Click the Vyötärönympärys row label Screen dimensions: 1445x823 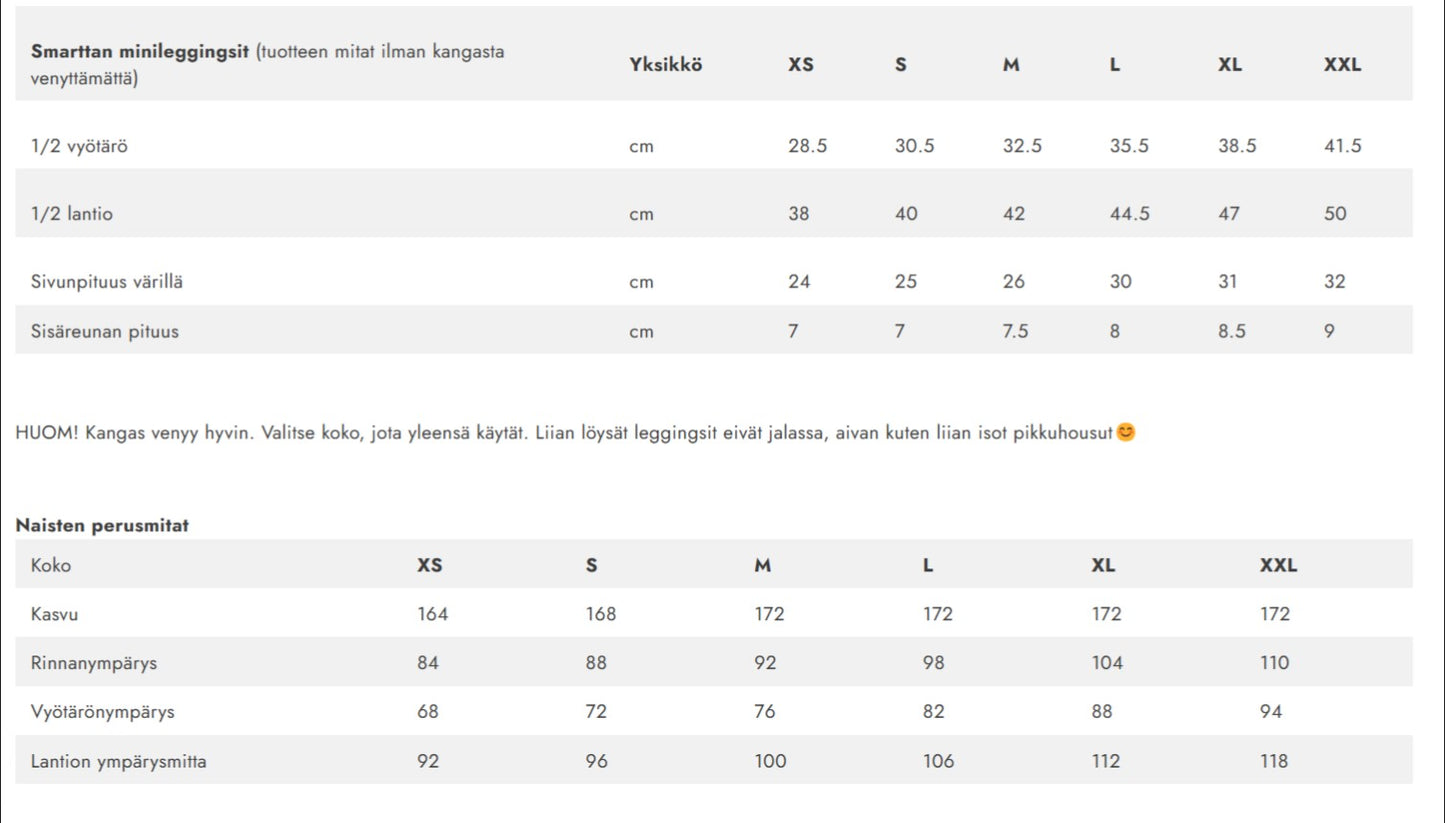click(x=103, y=712)
